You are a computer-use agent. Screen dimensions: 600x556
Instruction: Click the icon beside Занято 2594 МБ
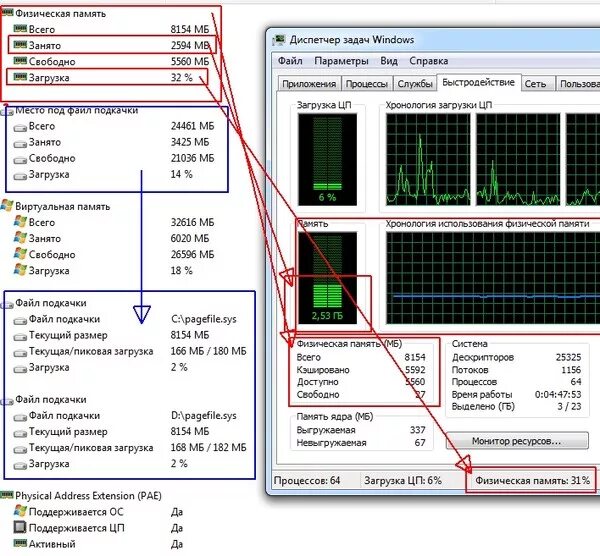[20, 45]
